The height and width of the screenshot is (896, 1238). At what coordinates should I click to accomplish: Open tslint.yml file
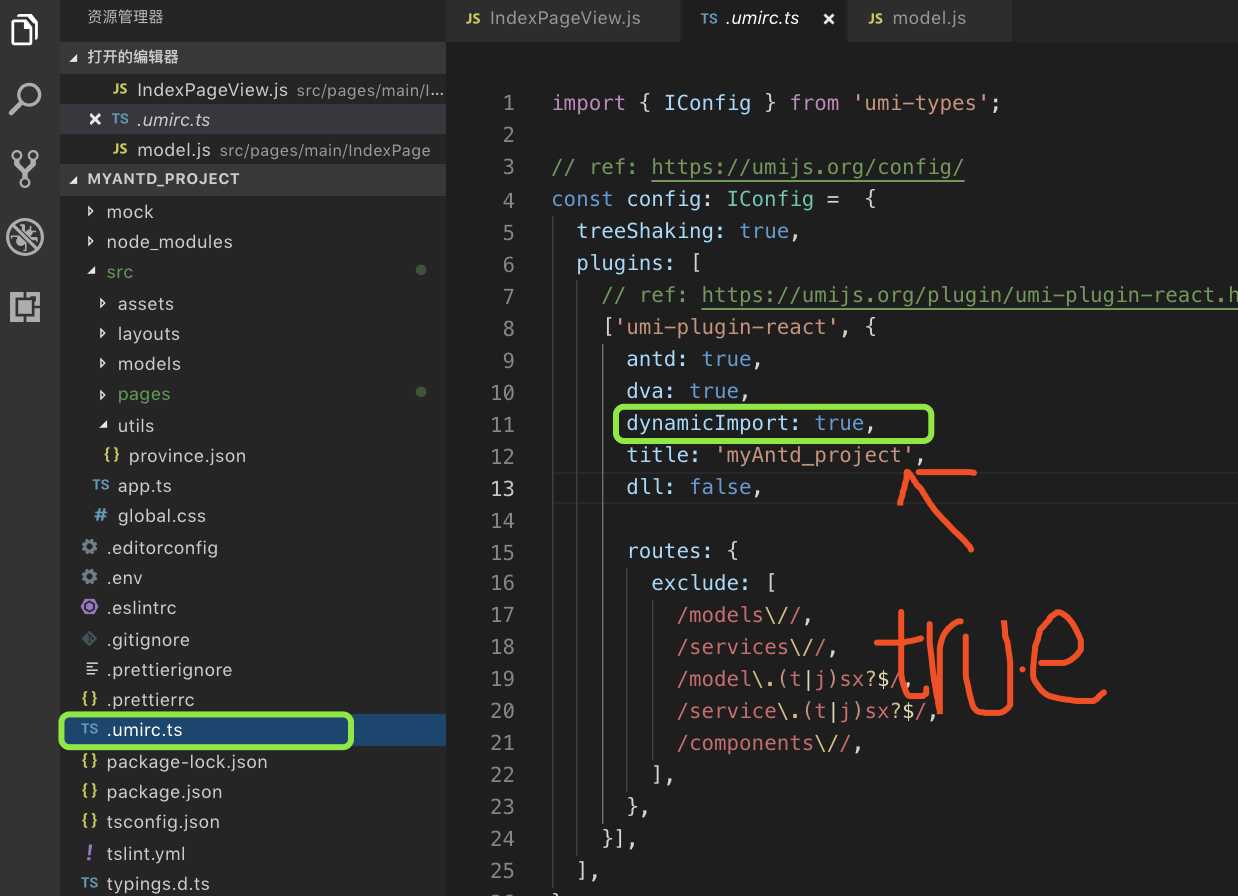(x=146, y=854)
